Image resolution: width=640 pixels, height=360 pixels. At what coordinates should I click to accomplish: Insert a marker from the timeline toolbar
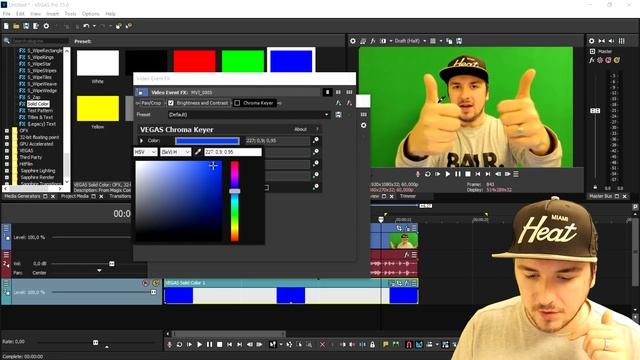[x=385, y=344]
